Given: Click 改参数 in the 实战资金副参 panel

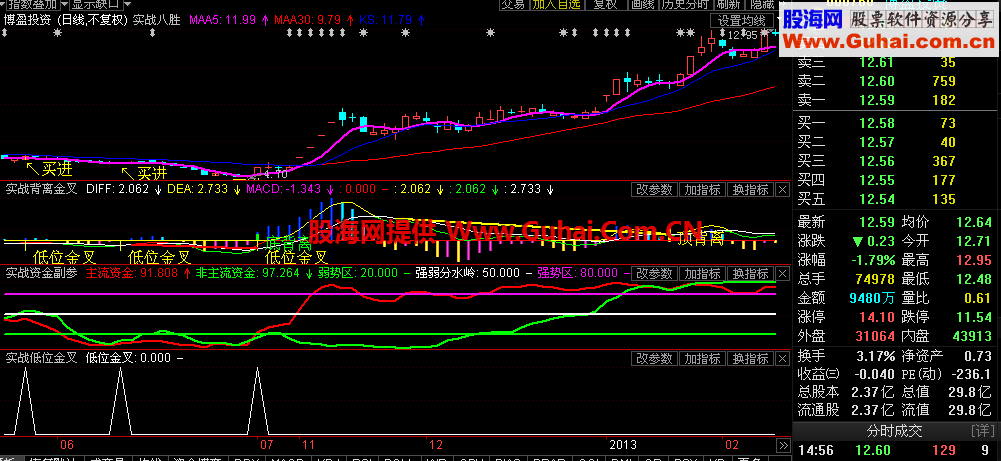Looking at the screenshot, I should [x=654, y=273].
